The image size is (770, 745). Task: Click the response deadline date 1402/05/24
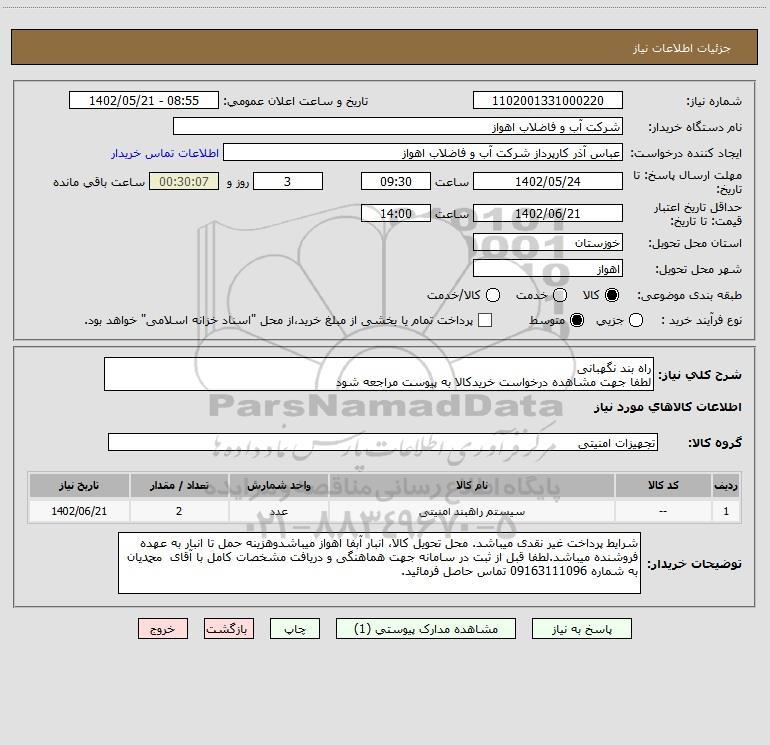point(548,181)
